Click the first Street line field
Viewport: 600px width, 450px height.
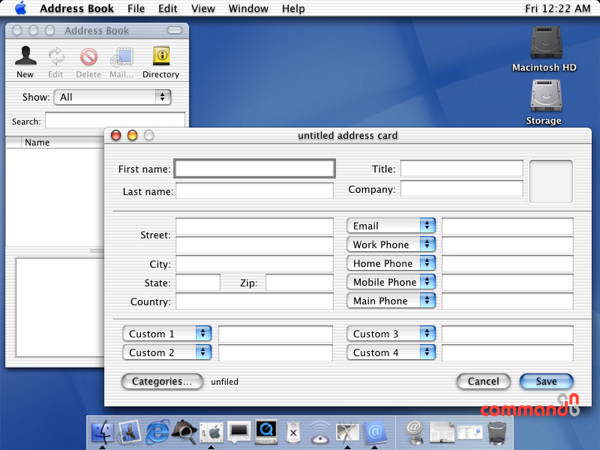(x=255, y=226)
